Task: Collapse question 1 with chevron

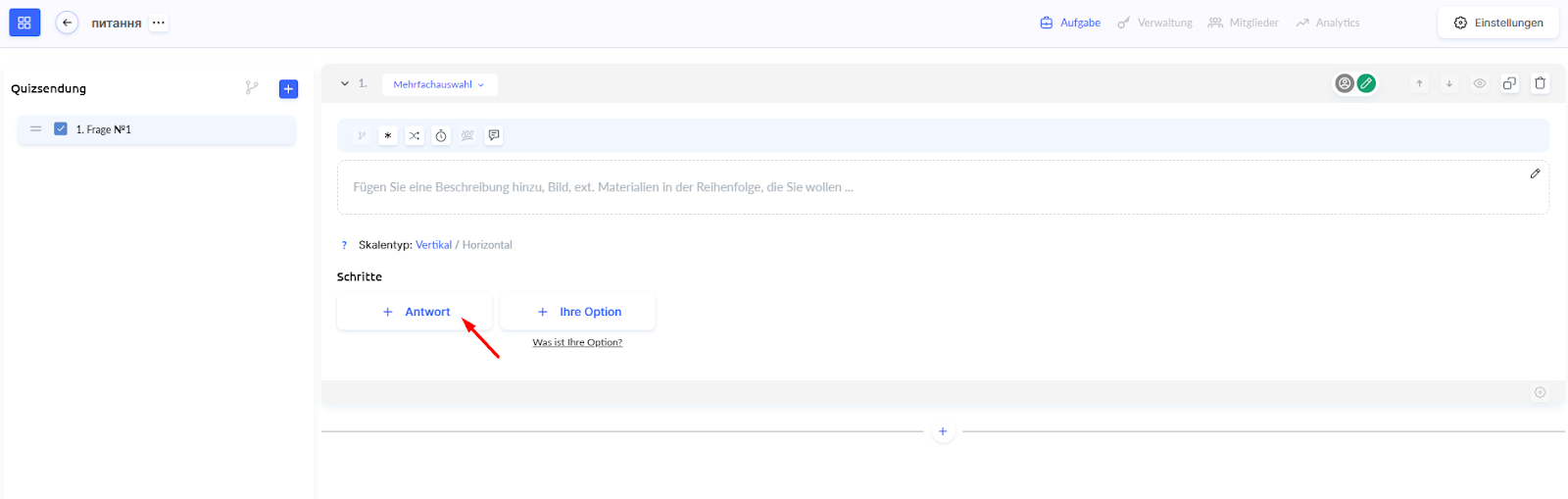Action: (x=345, y=83)
